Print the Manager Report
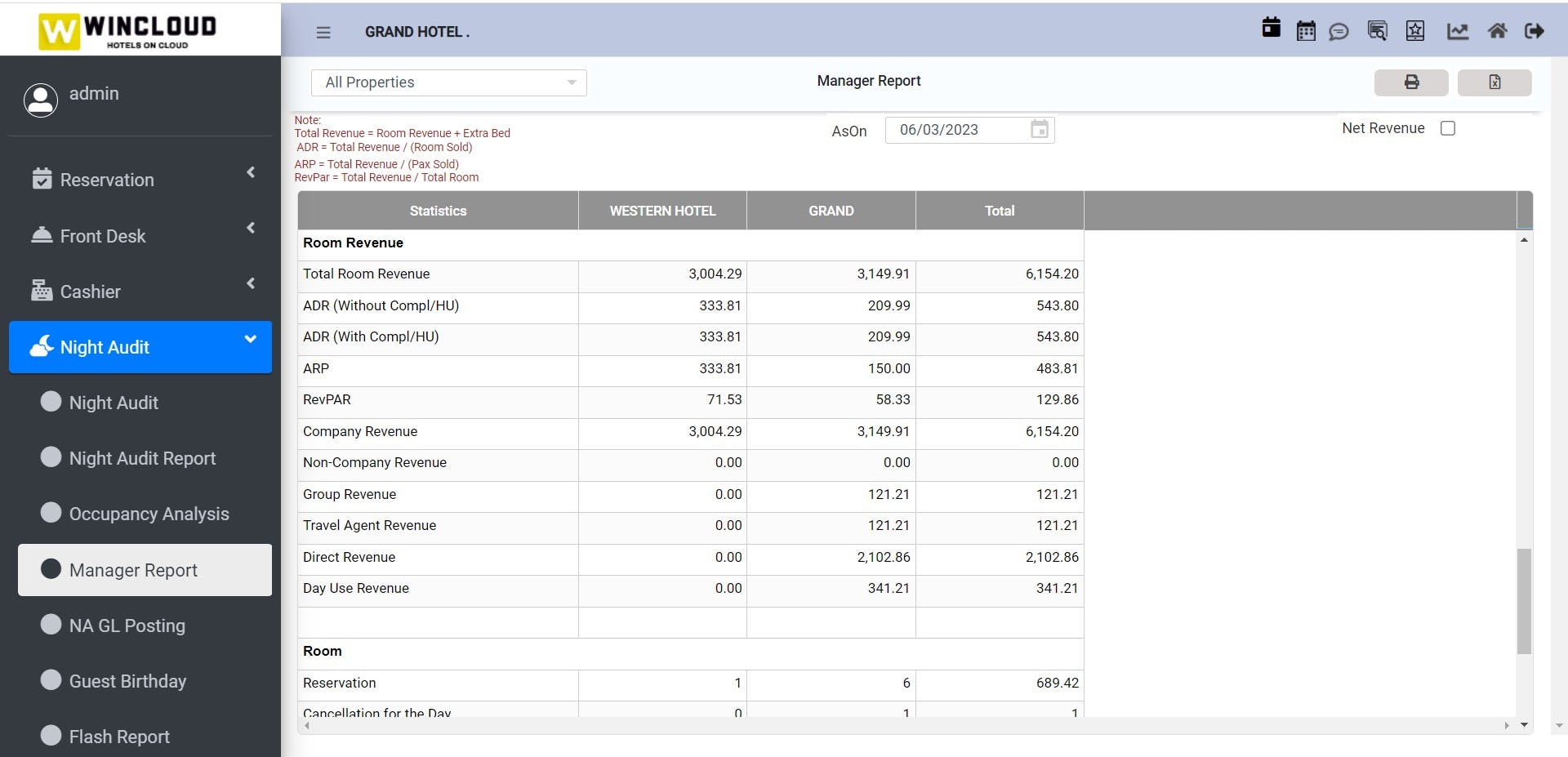The image size is (1568, 757). coord(1411,82)
